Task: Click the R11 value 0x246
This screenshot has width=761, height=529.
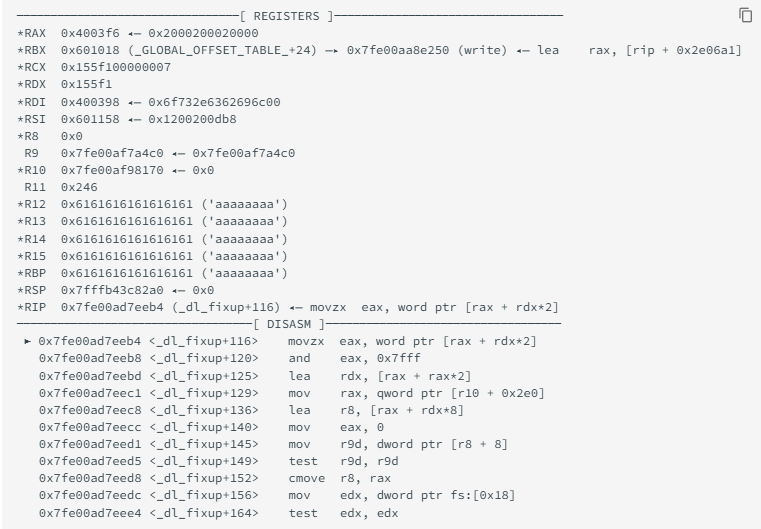Action: point(79,187)
